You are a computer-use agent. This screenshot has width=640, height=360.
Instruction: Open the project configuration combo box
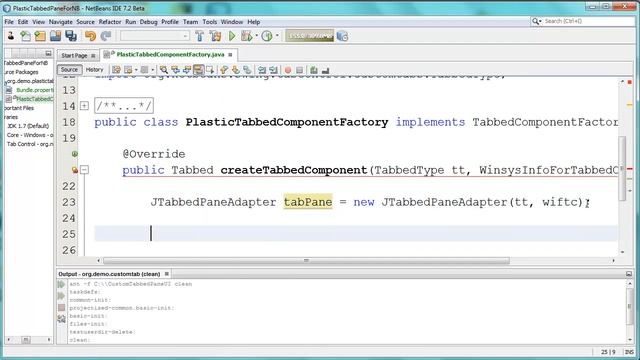[155, 36]
